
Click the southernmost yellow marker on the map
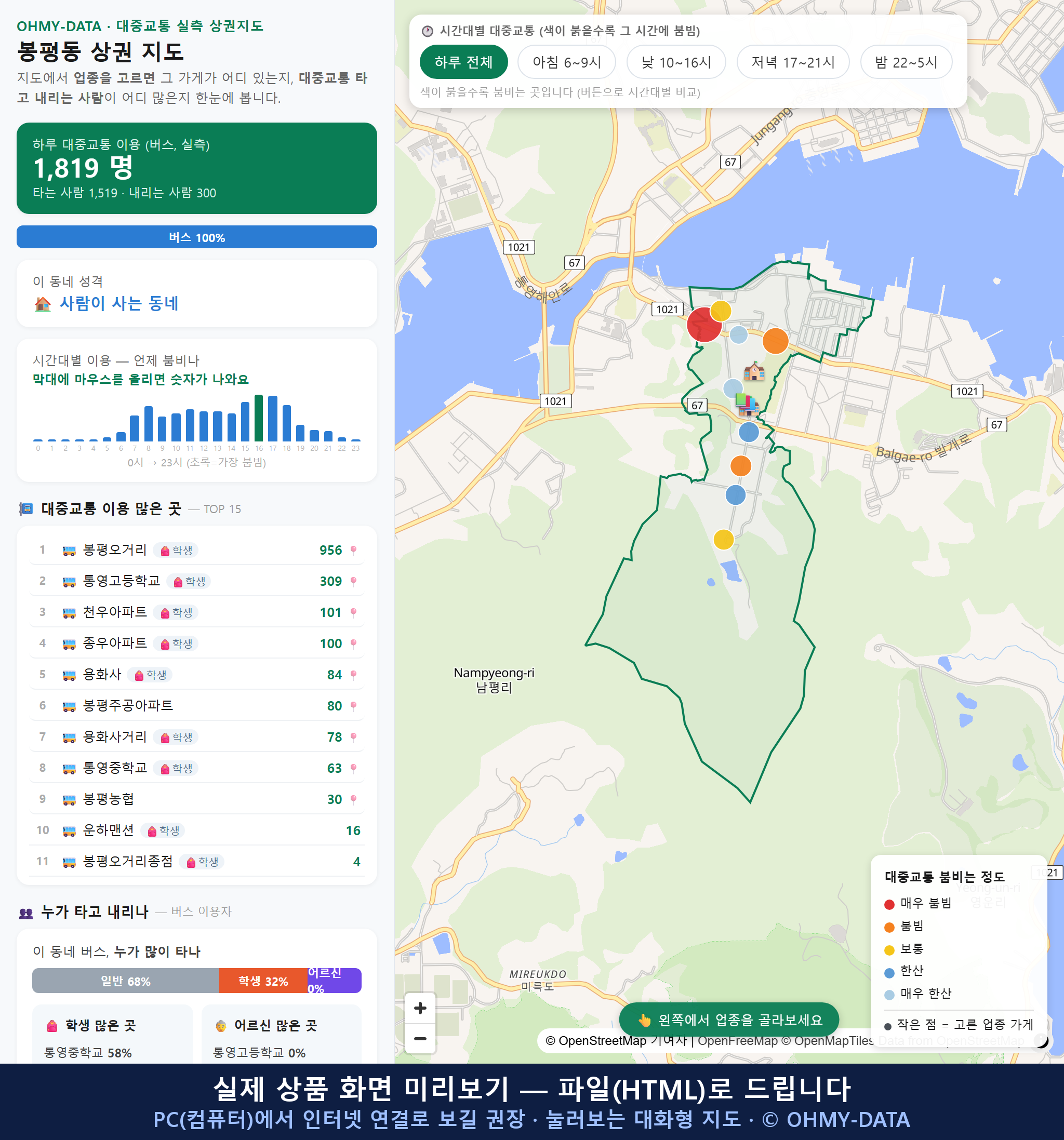pos(723,539)
